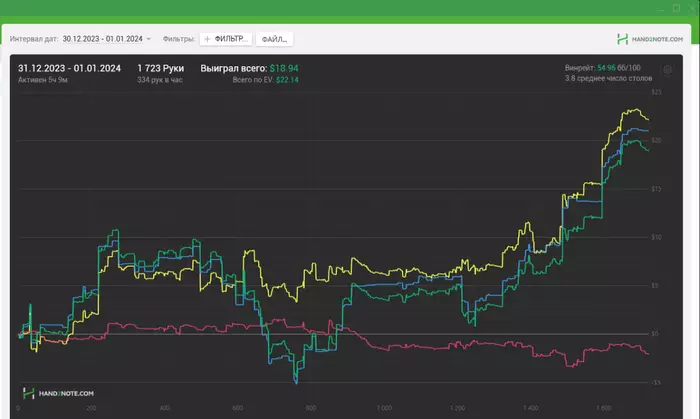Viewport: 700px width, 419px height.
Task: Click the $18.94 total winnings value
Action: tap(284, 68)
